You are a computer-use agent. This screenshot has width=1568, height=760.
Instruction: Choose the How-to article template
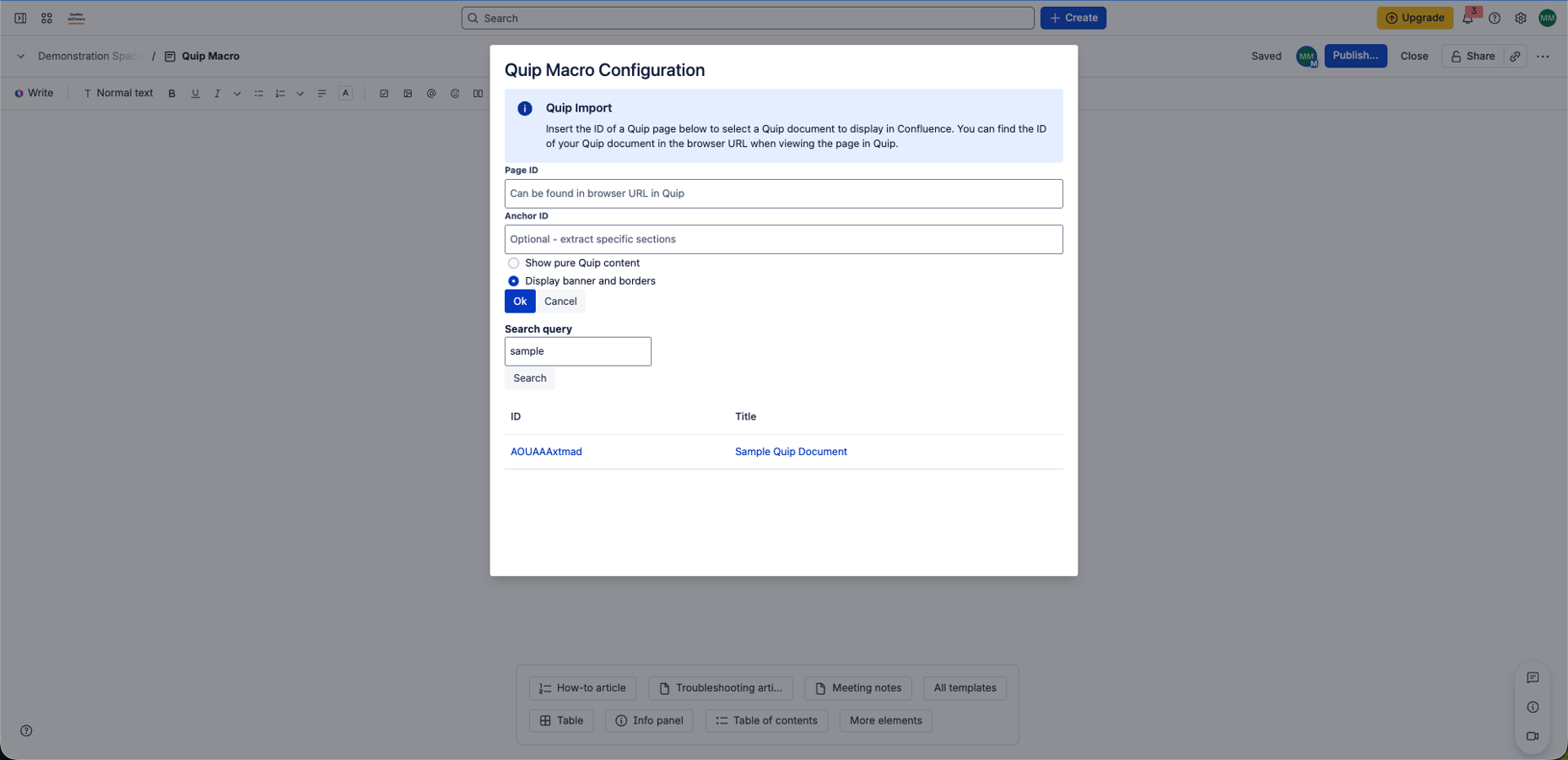pos(582,688)
